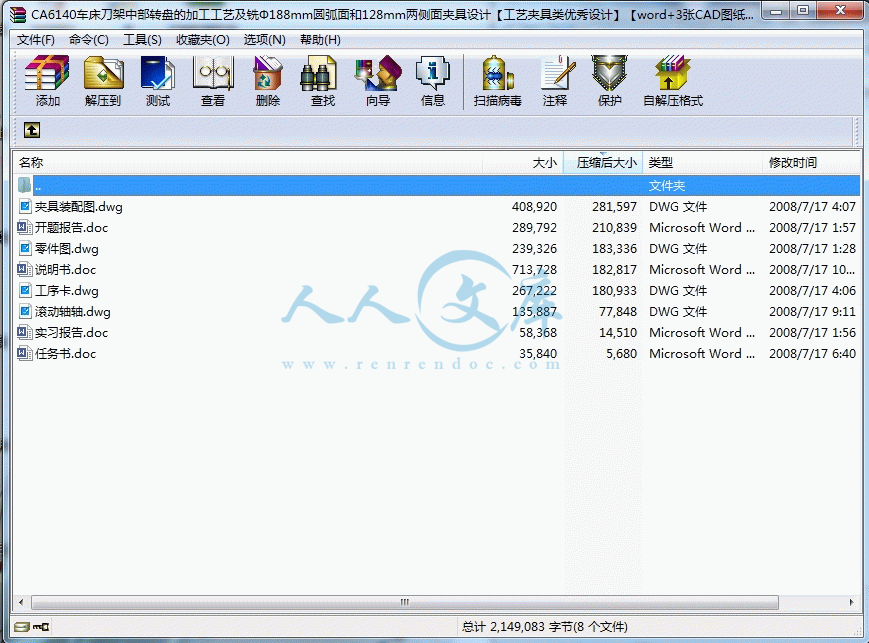Click the up one level arrow button
This screenshot has height=643, width=869.
point(32,130)
